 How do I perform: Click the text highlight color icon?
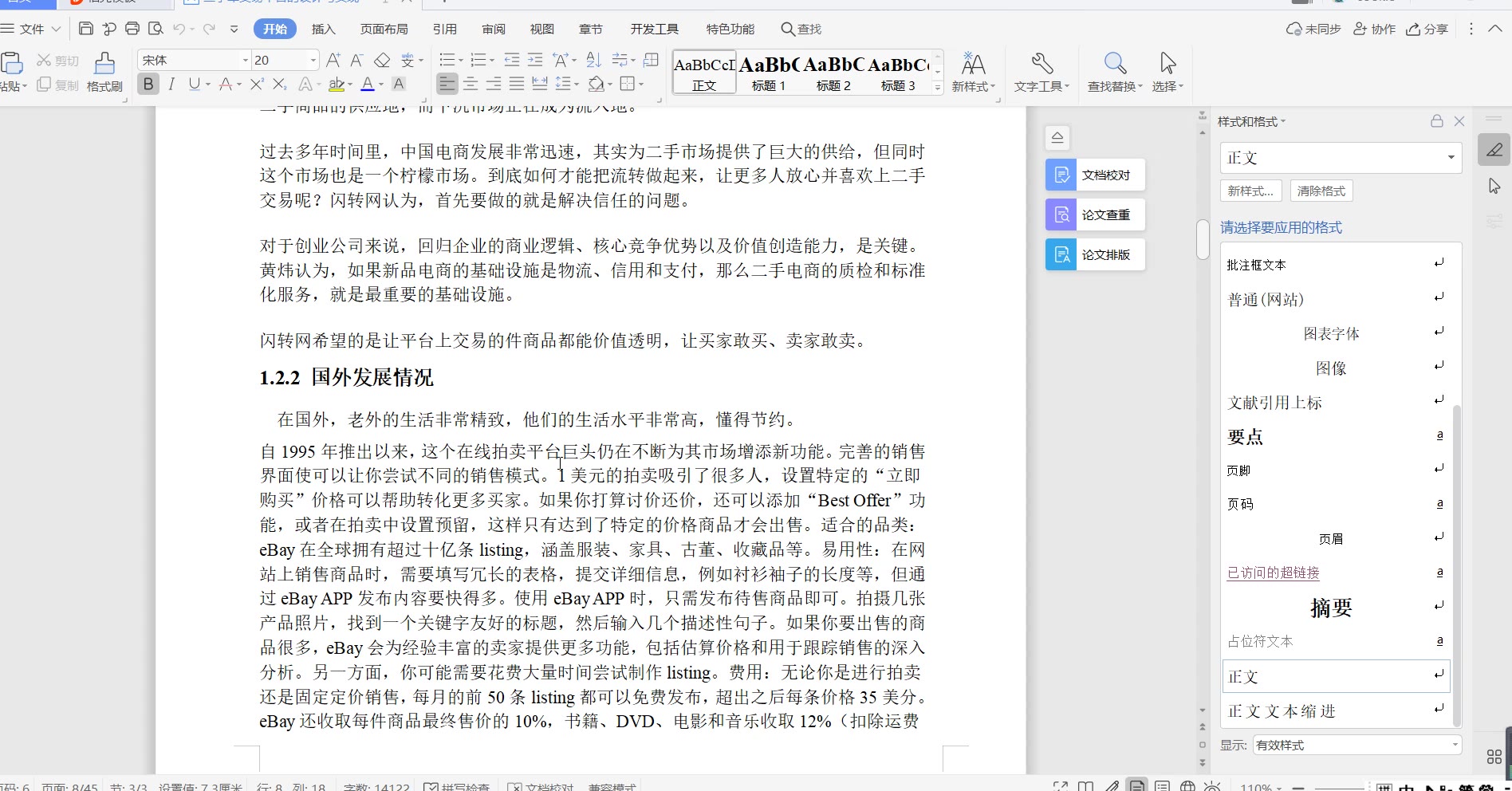click(x=337, y=85)
